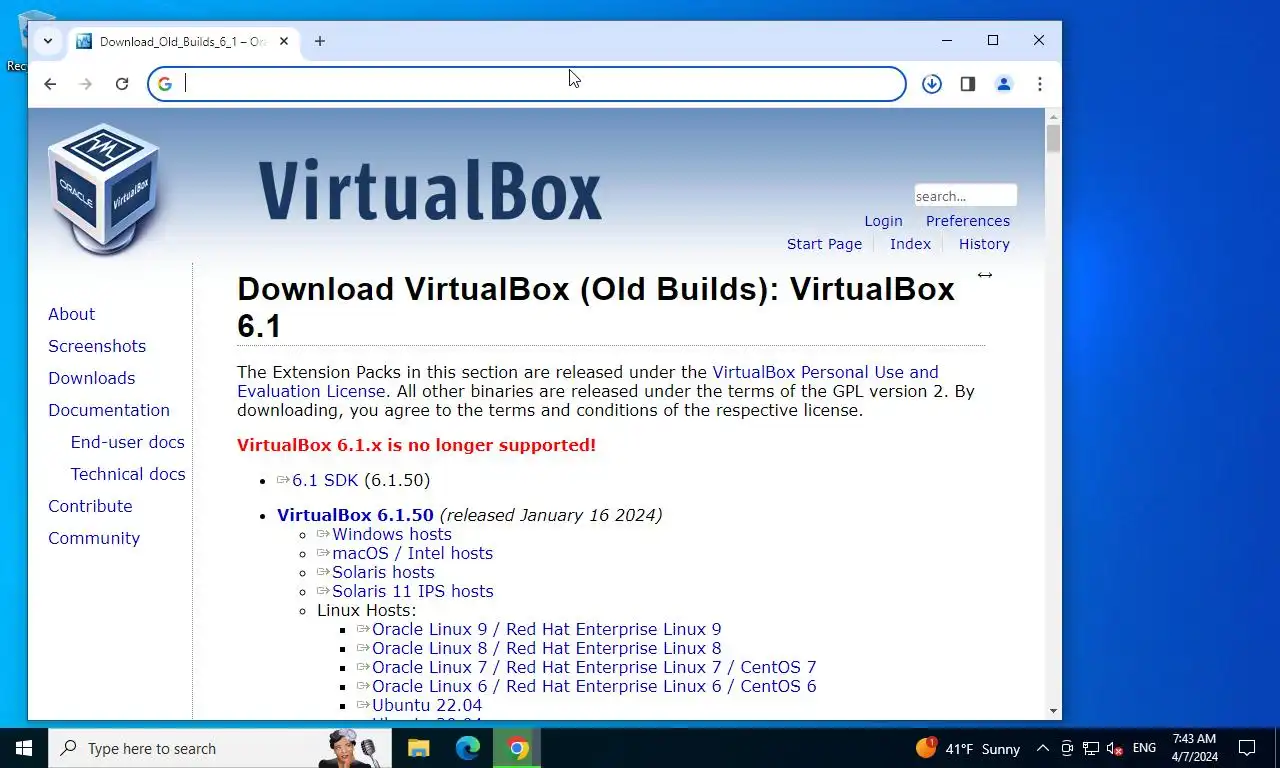Open Documentation in the sidebar
The height and width of the screenshot is (768, 1280).
tap(109, 410)
